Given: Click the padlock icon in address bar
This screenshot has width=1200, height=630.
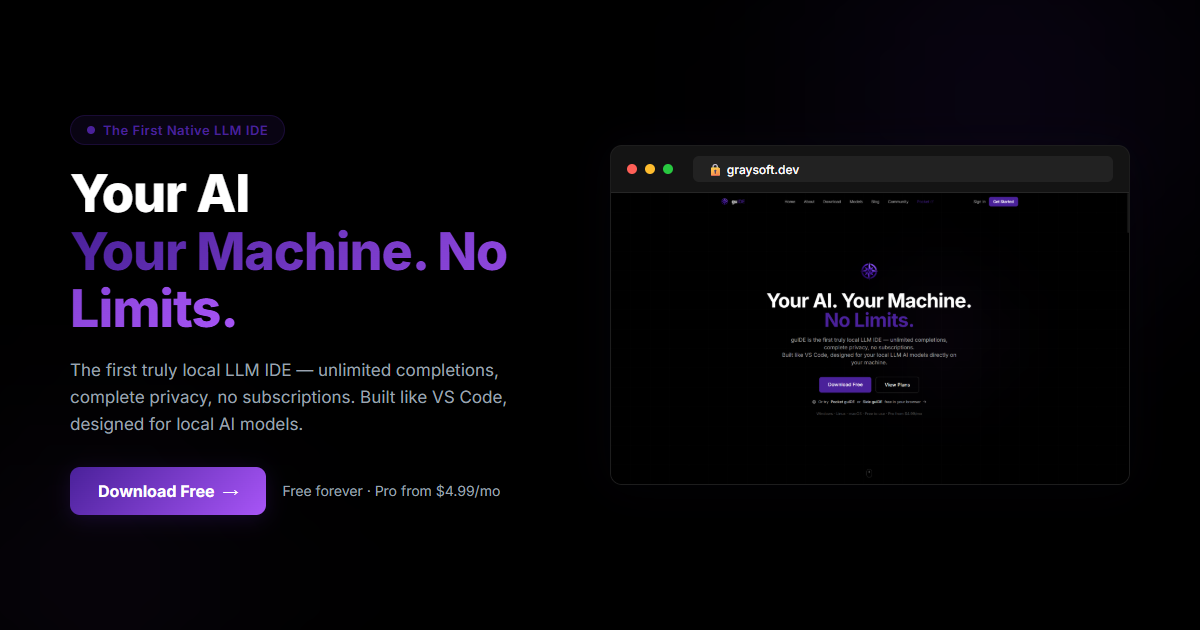Looking at the screenshot, I should point(715,170).
